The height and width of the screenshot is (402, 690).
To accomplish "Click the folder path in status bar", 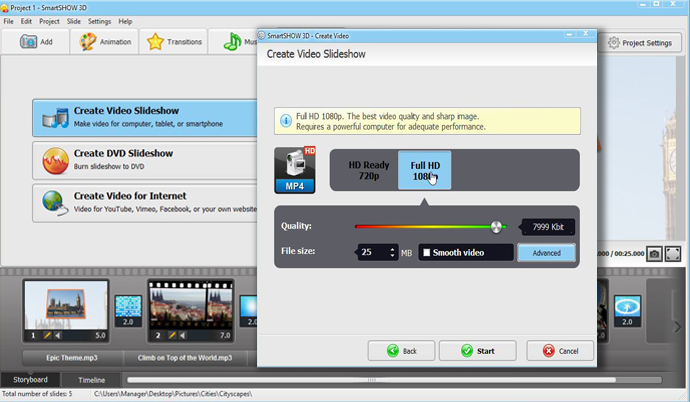I will [173, 394].
